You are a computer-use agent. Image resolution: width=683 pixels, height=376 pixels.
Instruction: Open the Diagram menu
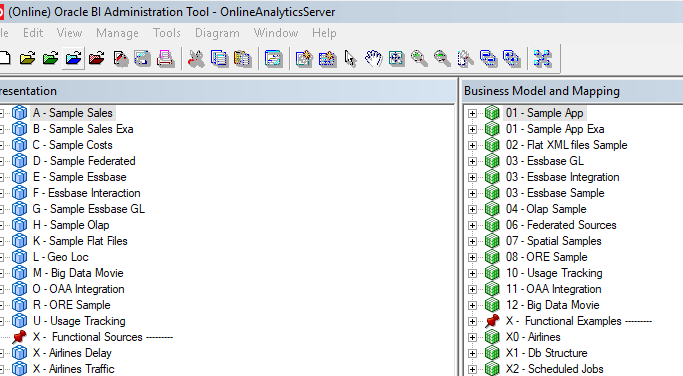[x=217, y=33]
